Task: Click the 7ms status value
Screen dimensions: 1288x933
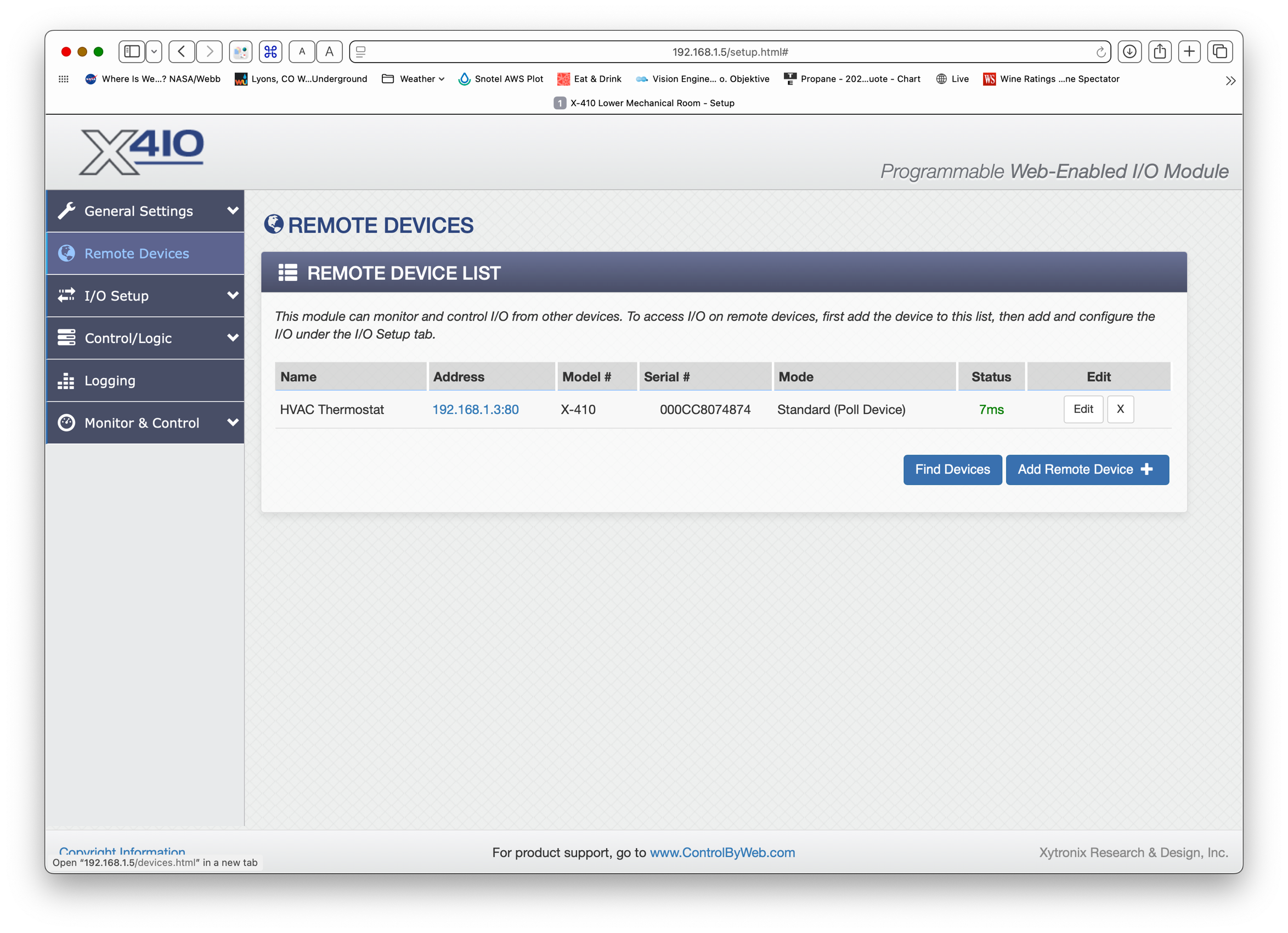Action: (x=992, y=409)
